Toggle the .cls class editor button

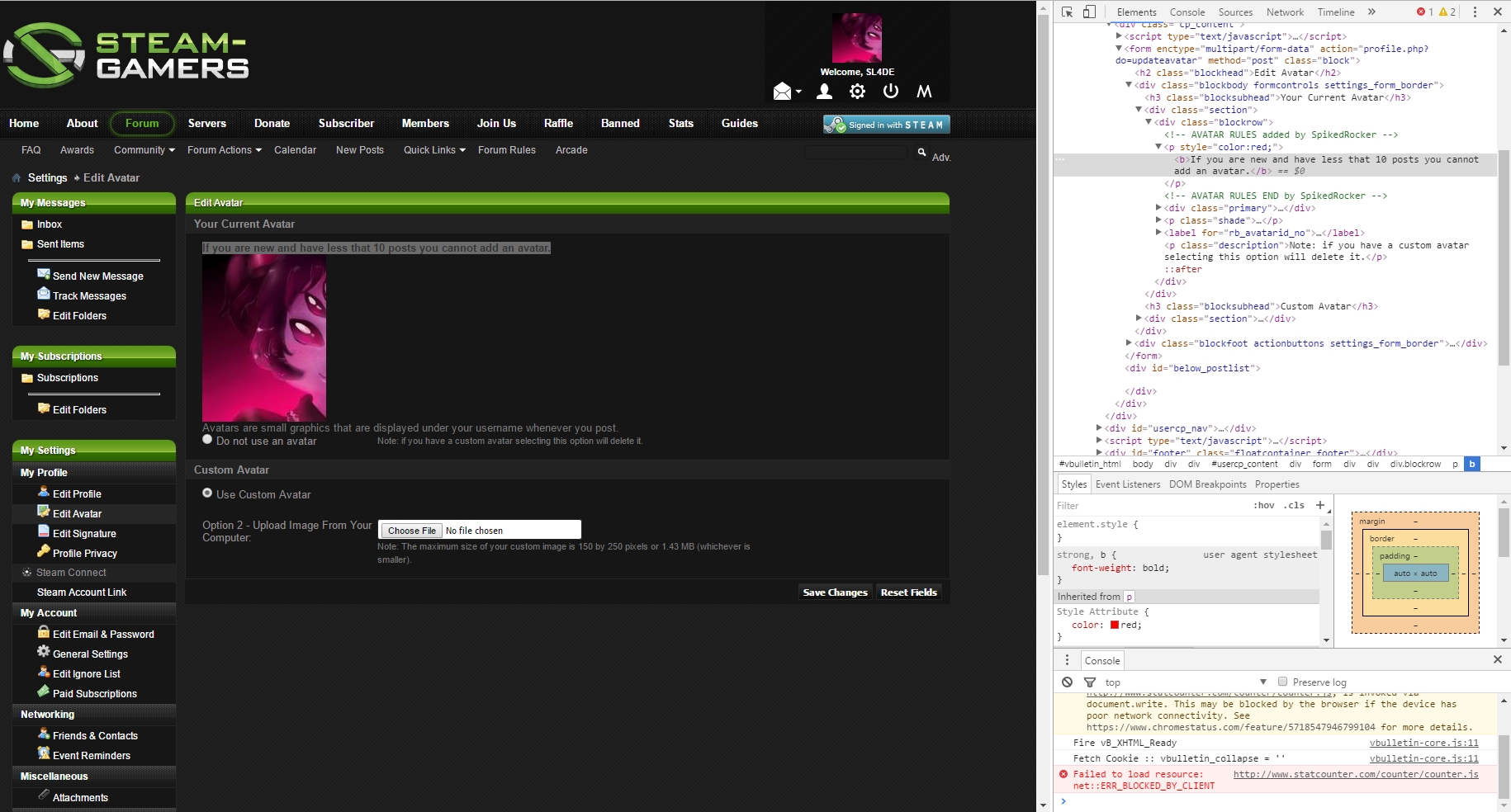(1295, 505)
